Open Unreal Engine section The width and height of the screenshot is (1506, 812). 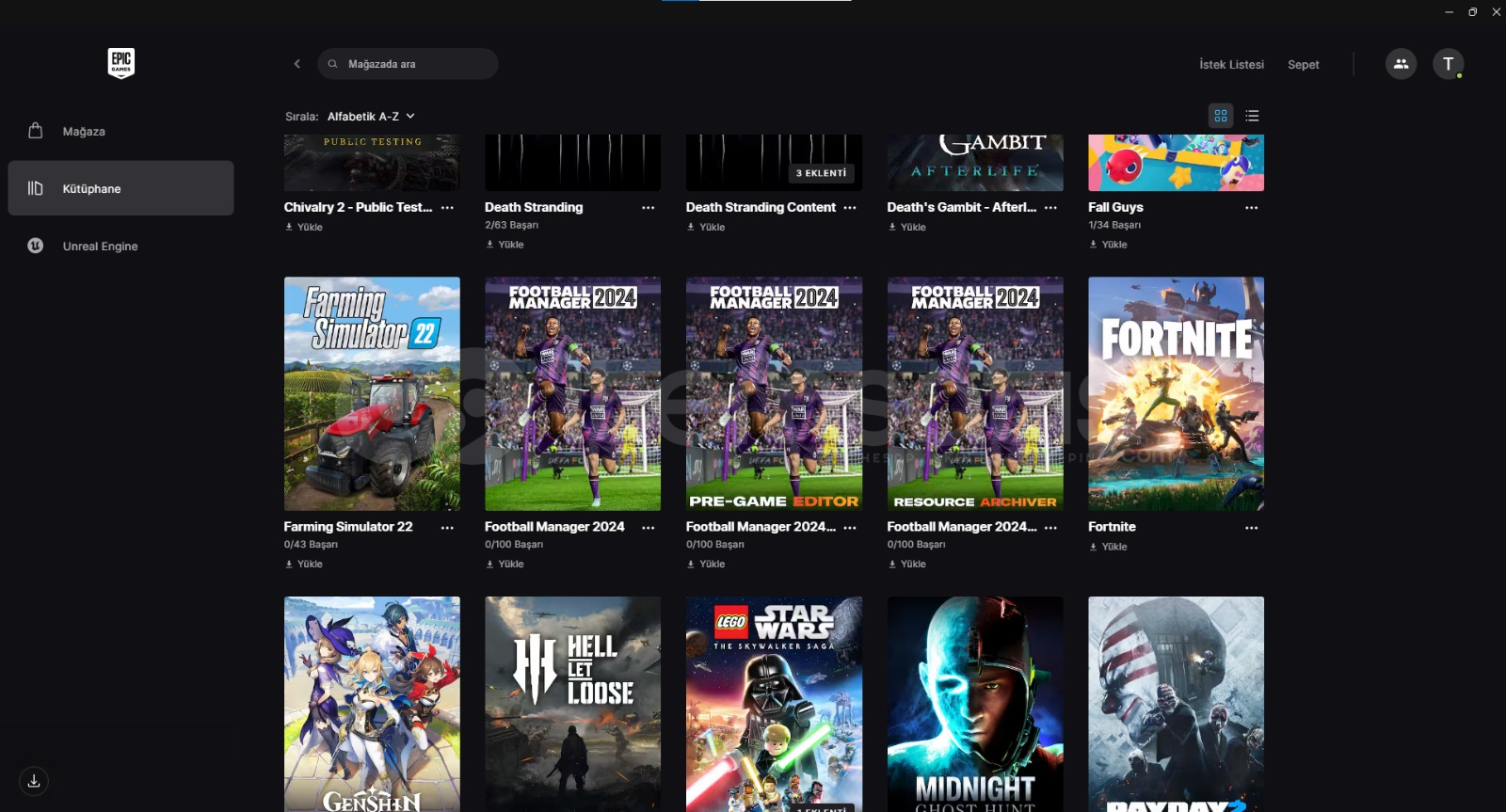coord(120,246)
